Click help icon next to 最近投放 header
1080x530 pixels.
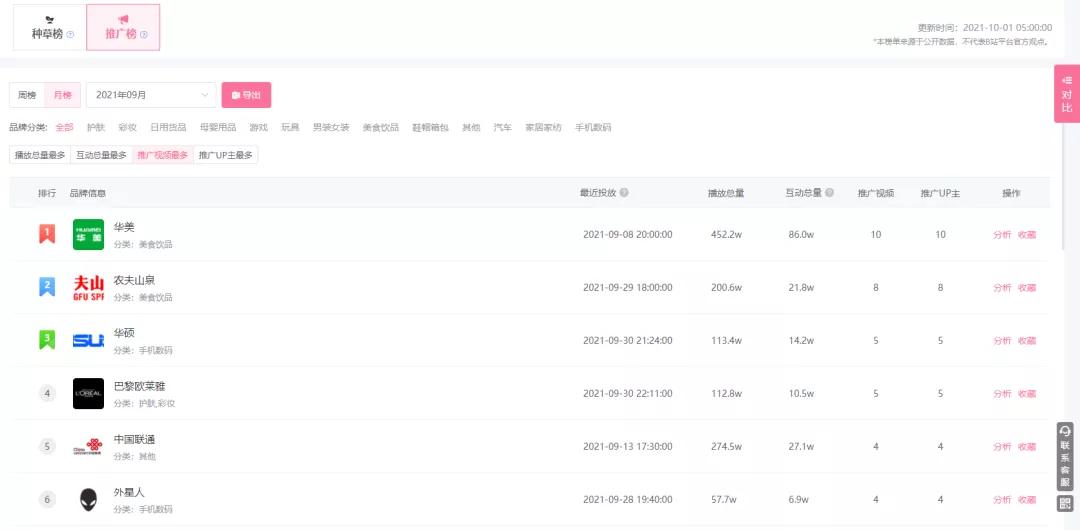tap(624, 193)
